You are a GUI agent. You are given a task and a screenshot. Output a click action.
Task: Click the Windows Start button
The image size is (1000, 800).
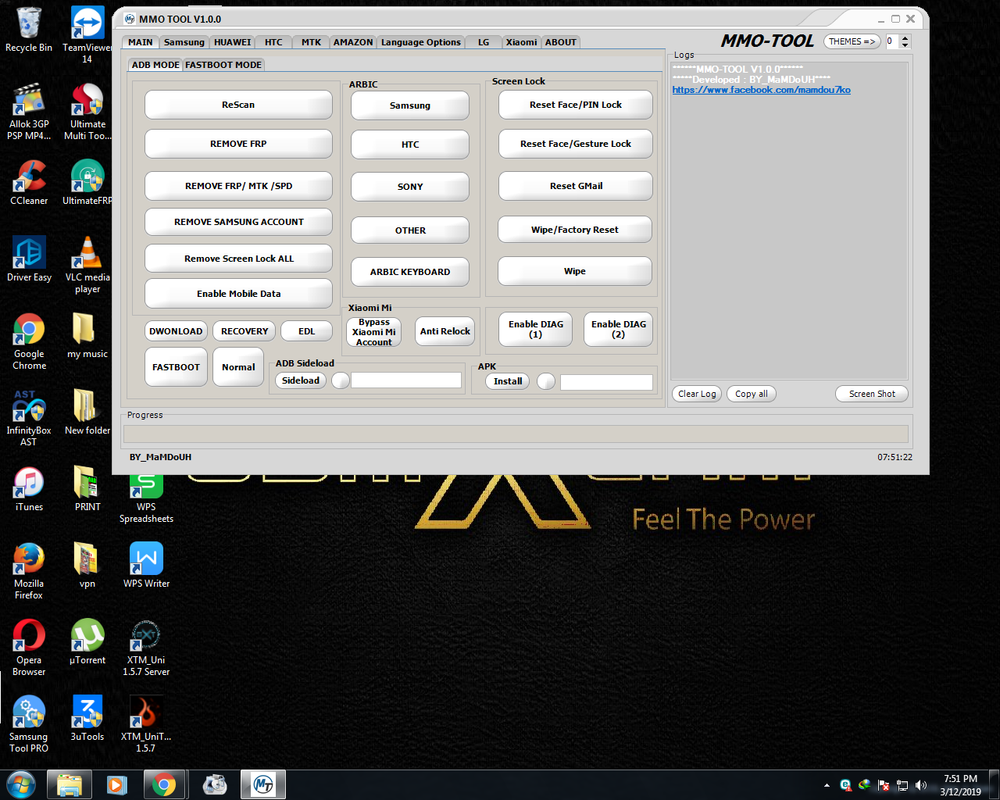(x=20, y=785)
